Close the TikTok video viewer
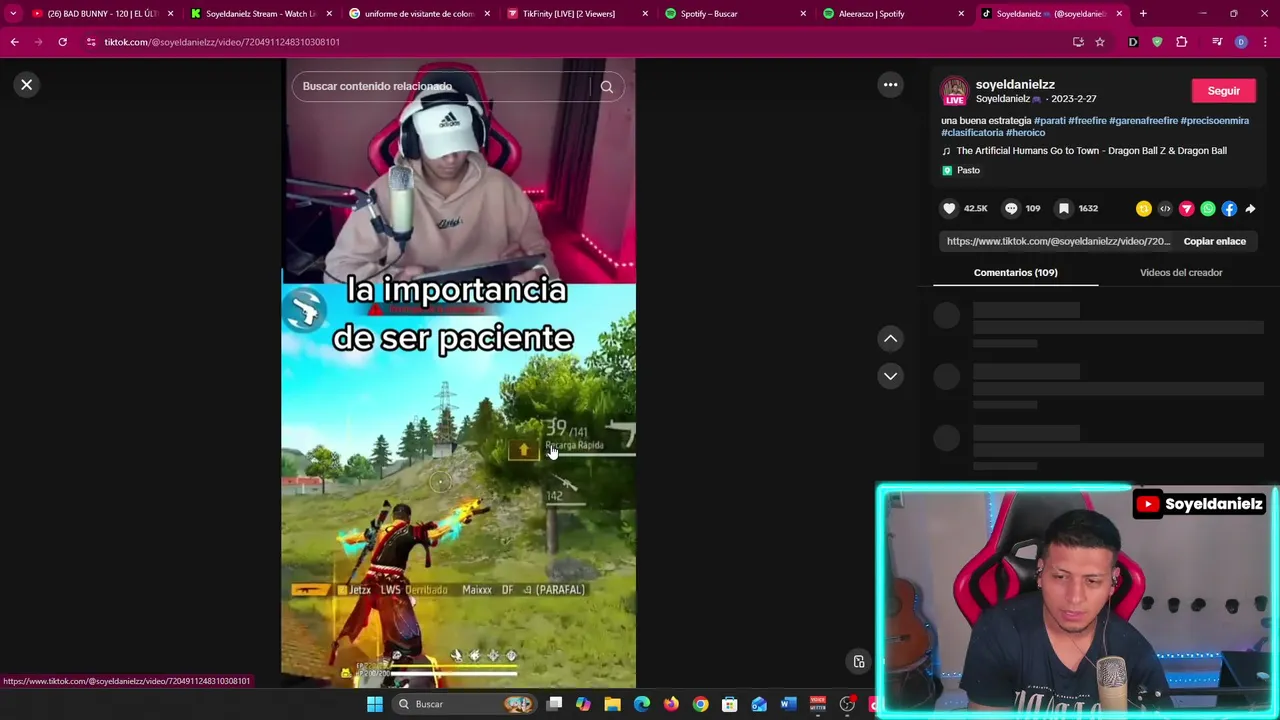Image resolution: width=1280 pixels, height=720 pixels. (x=27, y=85)
